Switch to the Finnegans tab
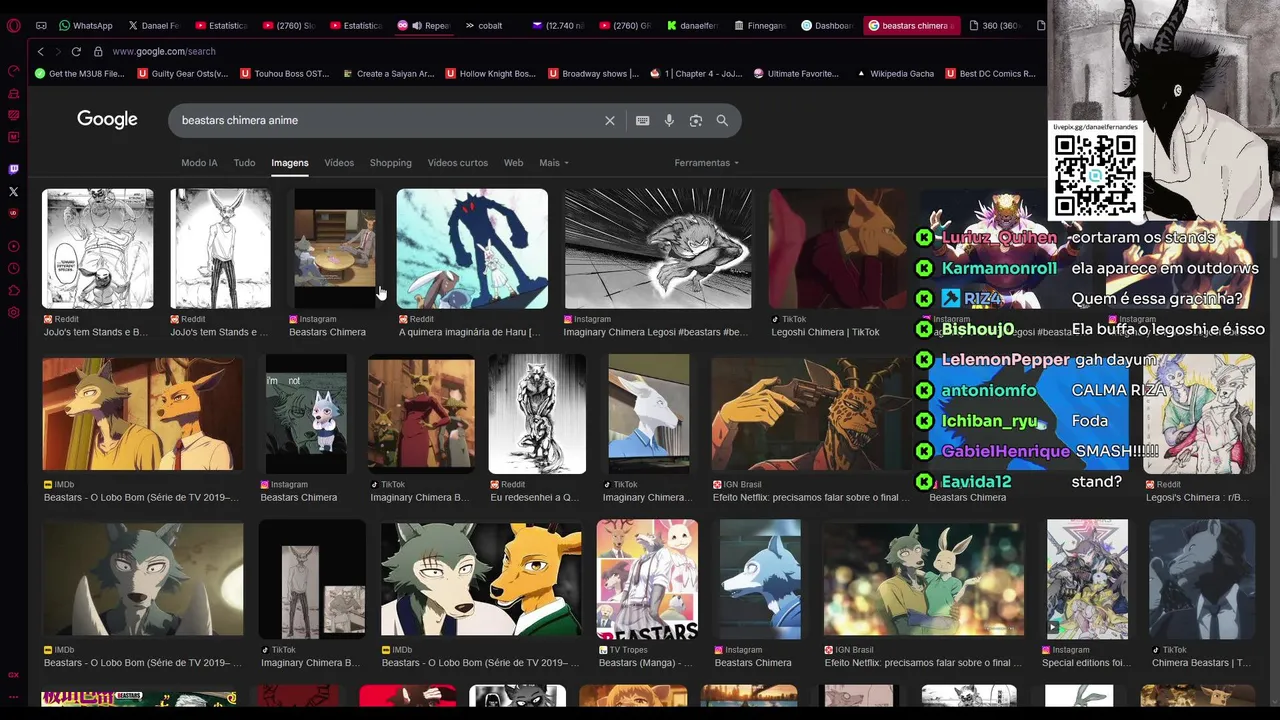Screen dimensions: 1280x720 pyautogui.click(x=760, y=25)
